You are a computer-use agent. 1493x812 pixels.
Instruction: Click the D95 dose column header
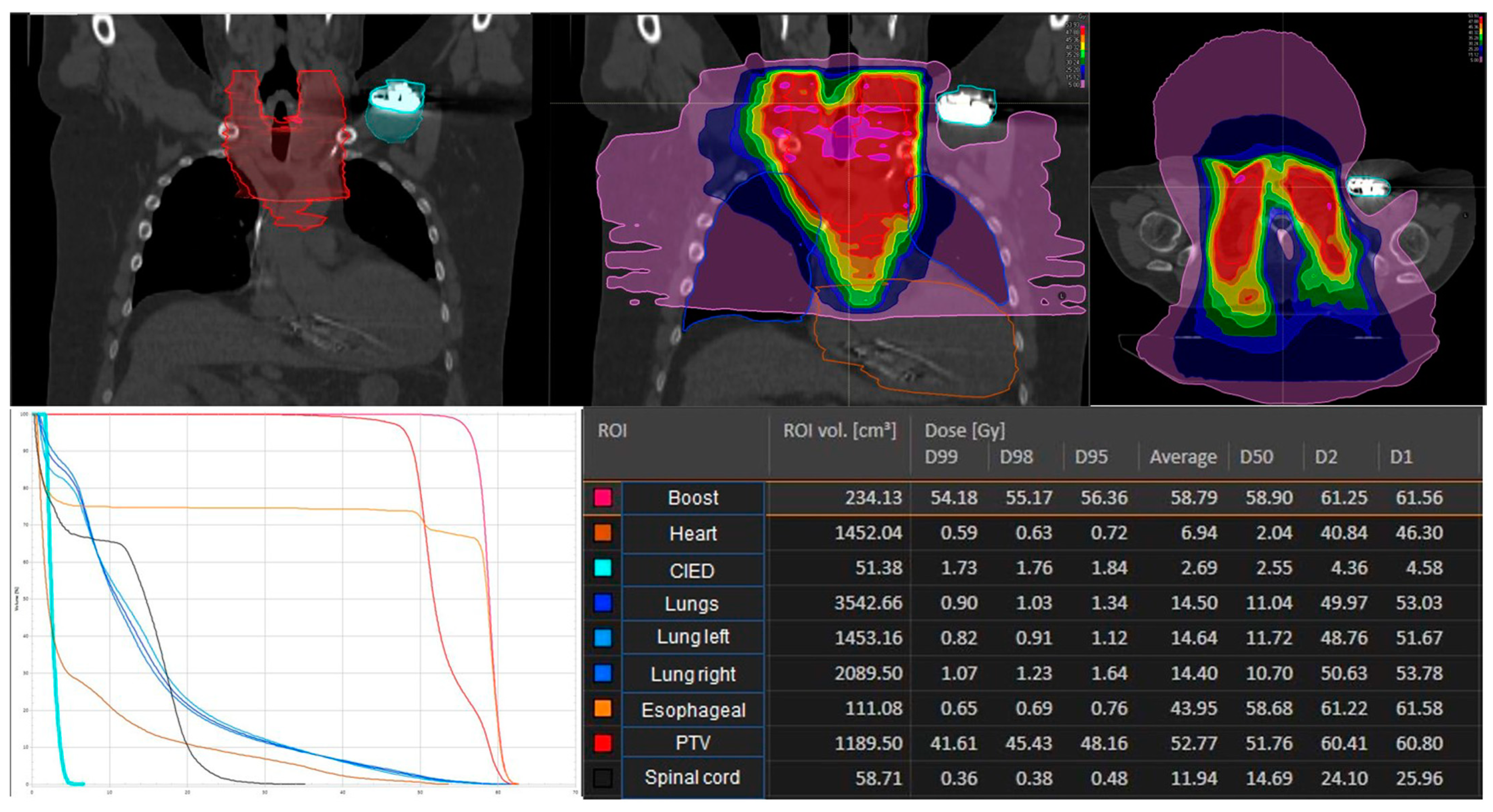(1091, 457)
